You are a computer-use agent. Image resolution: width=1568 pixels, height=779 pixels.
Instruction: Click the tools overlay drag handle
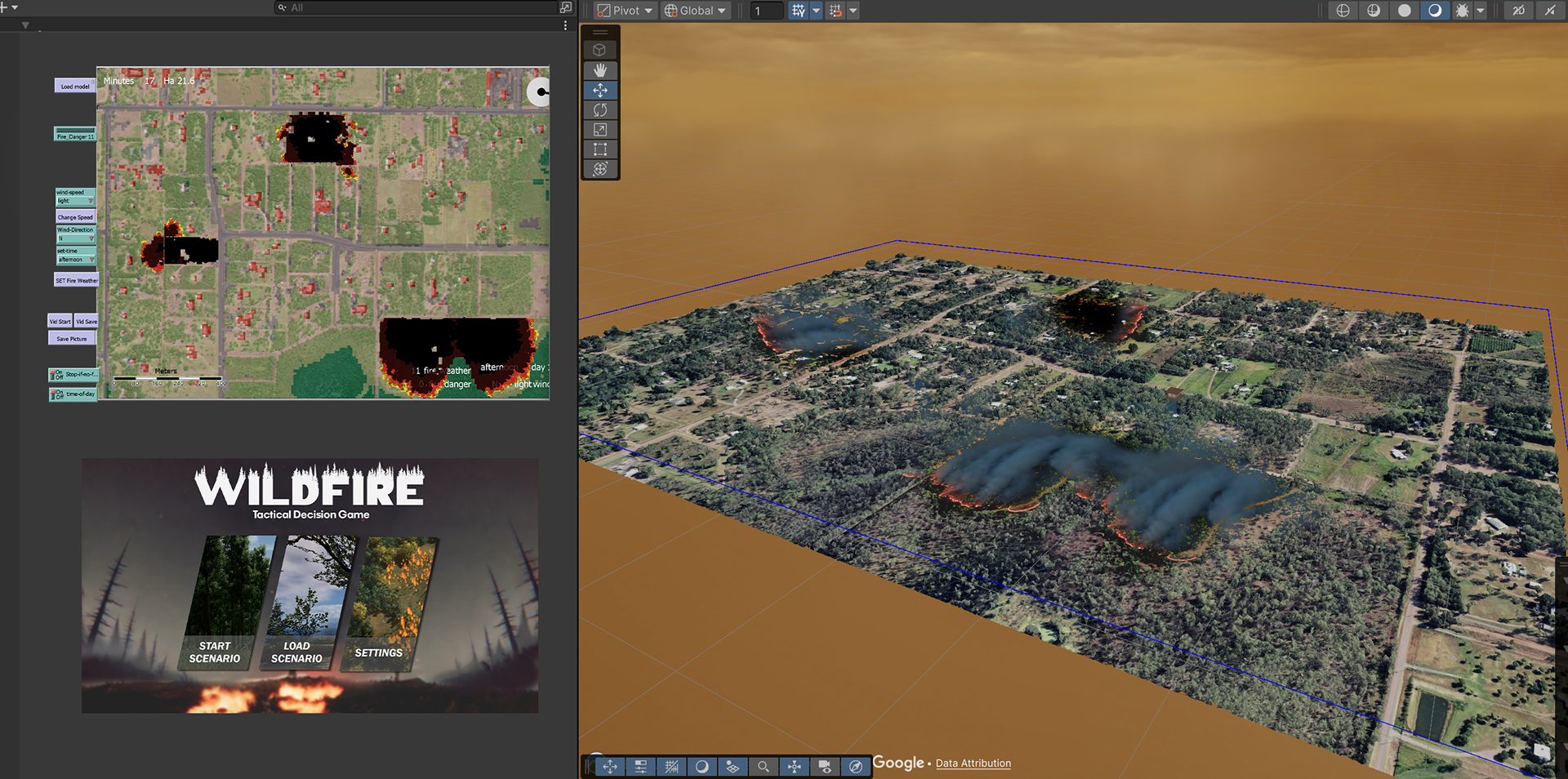pyautogui.click(x=600, y=33)
